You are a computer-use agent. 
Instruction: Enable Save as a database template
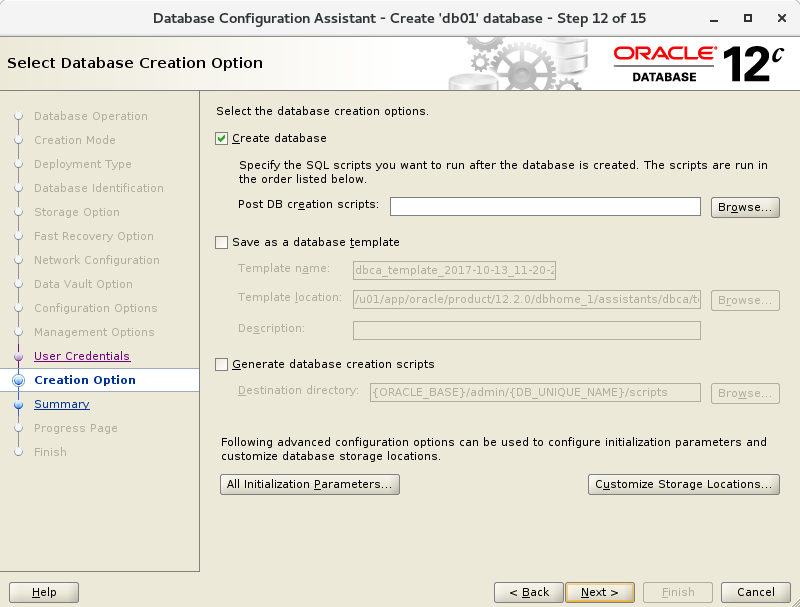pos(221,242)
